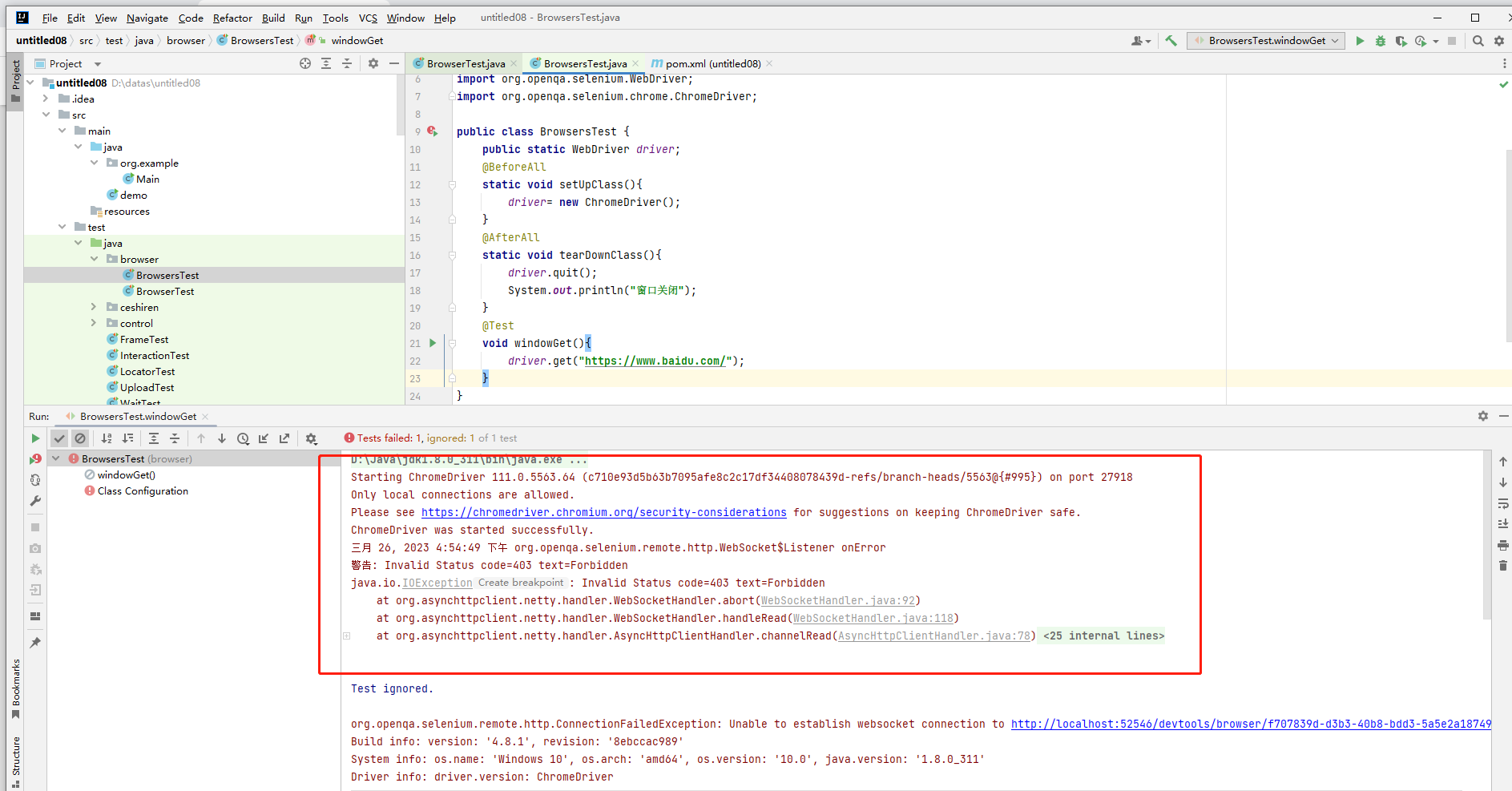The height and width of the screenshot is (791, 1512).
Task: Open the Navigate menu
Action: (147, 18)
